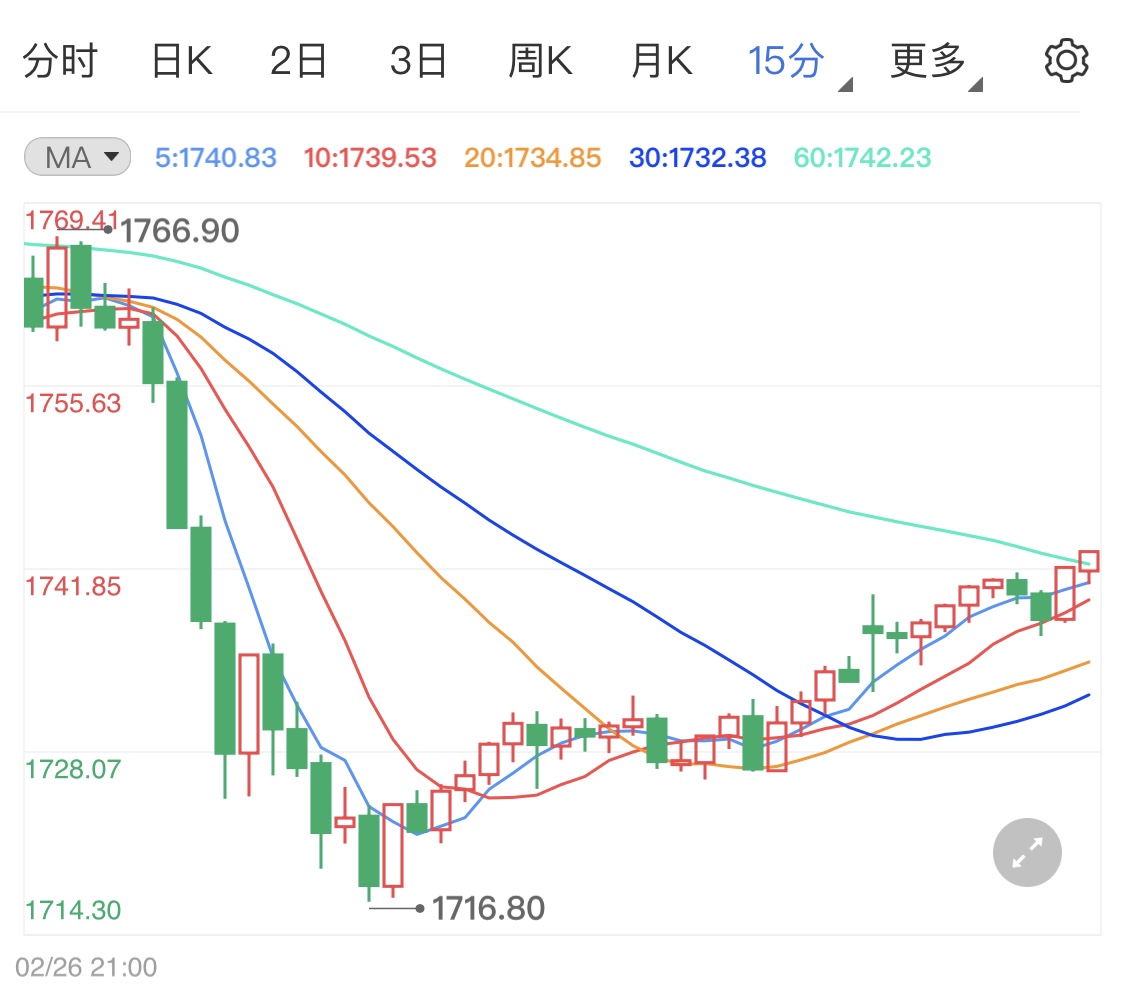Expand chart to fullscreen view

(1027, 852)
